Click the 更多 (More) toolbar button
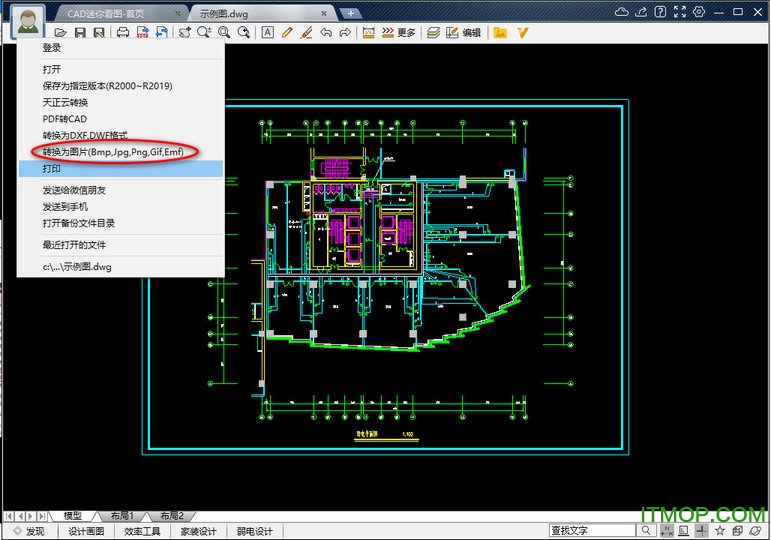Screen dimensions: 771x540 click(405, 33)
